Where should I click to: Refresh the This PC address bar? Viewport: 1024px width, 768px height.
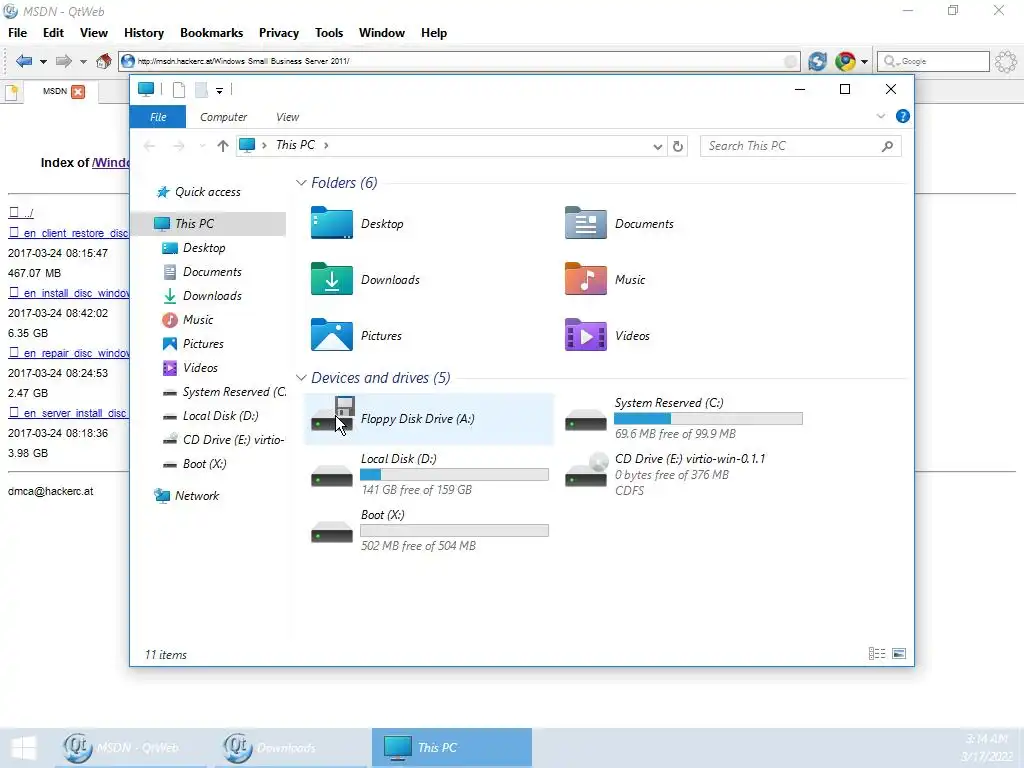point(678,146)
